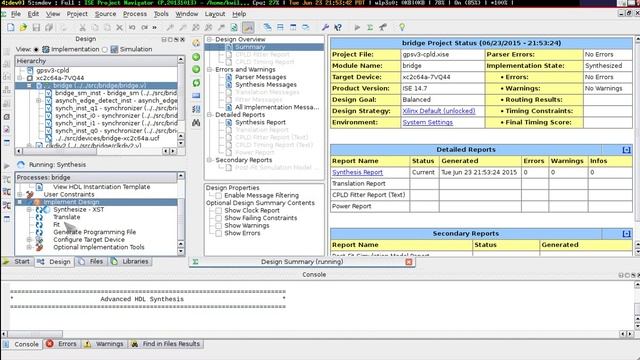The image size is (640, 360).
Task: Click the wrench tool icon in toolbar
Action: click(325, 27)
